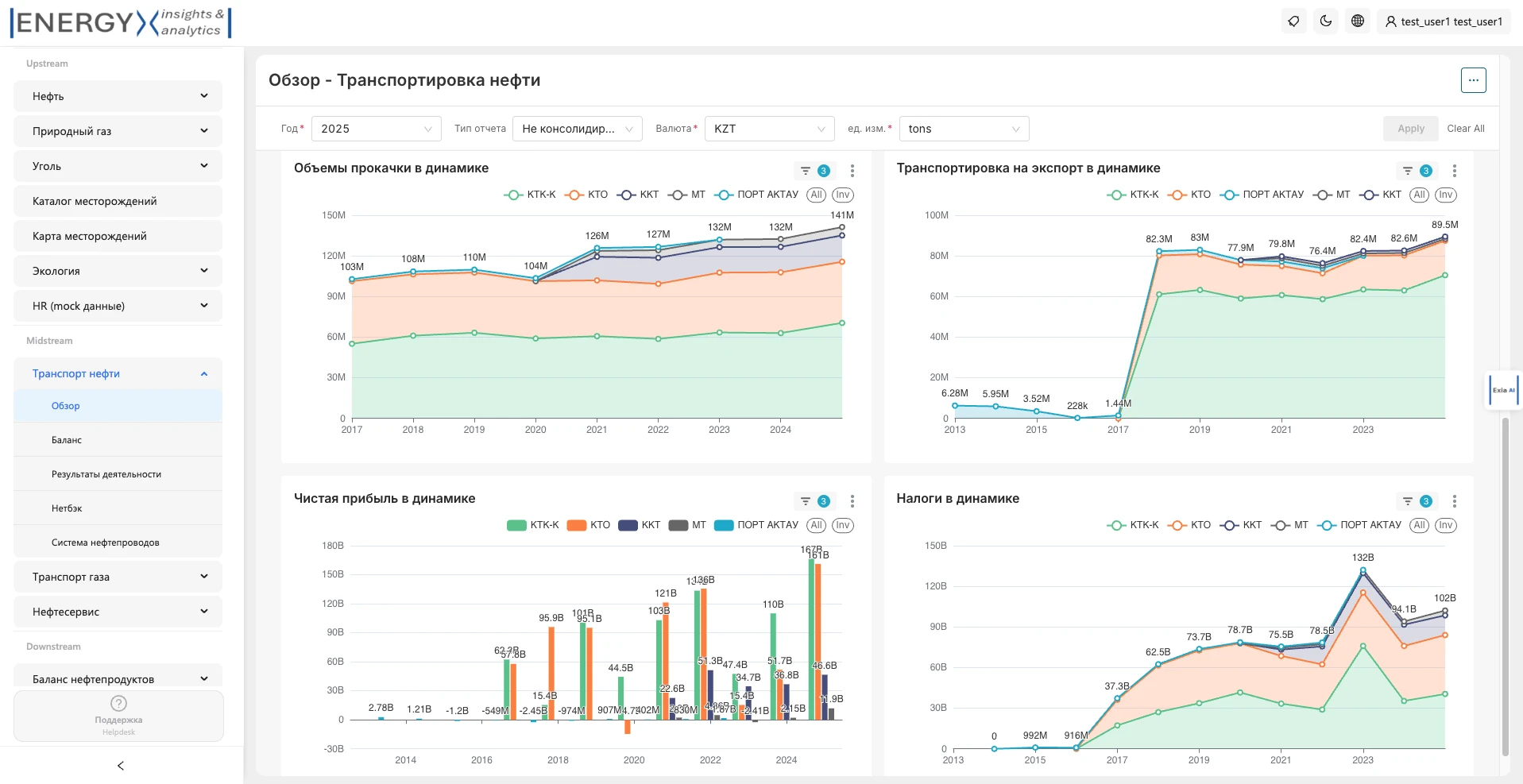Image resolution: width=1523 pixels, height=784 pixels.
Task: Toggle dark mode moon icon
Action: pos(1326,21)
